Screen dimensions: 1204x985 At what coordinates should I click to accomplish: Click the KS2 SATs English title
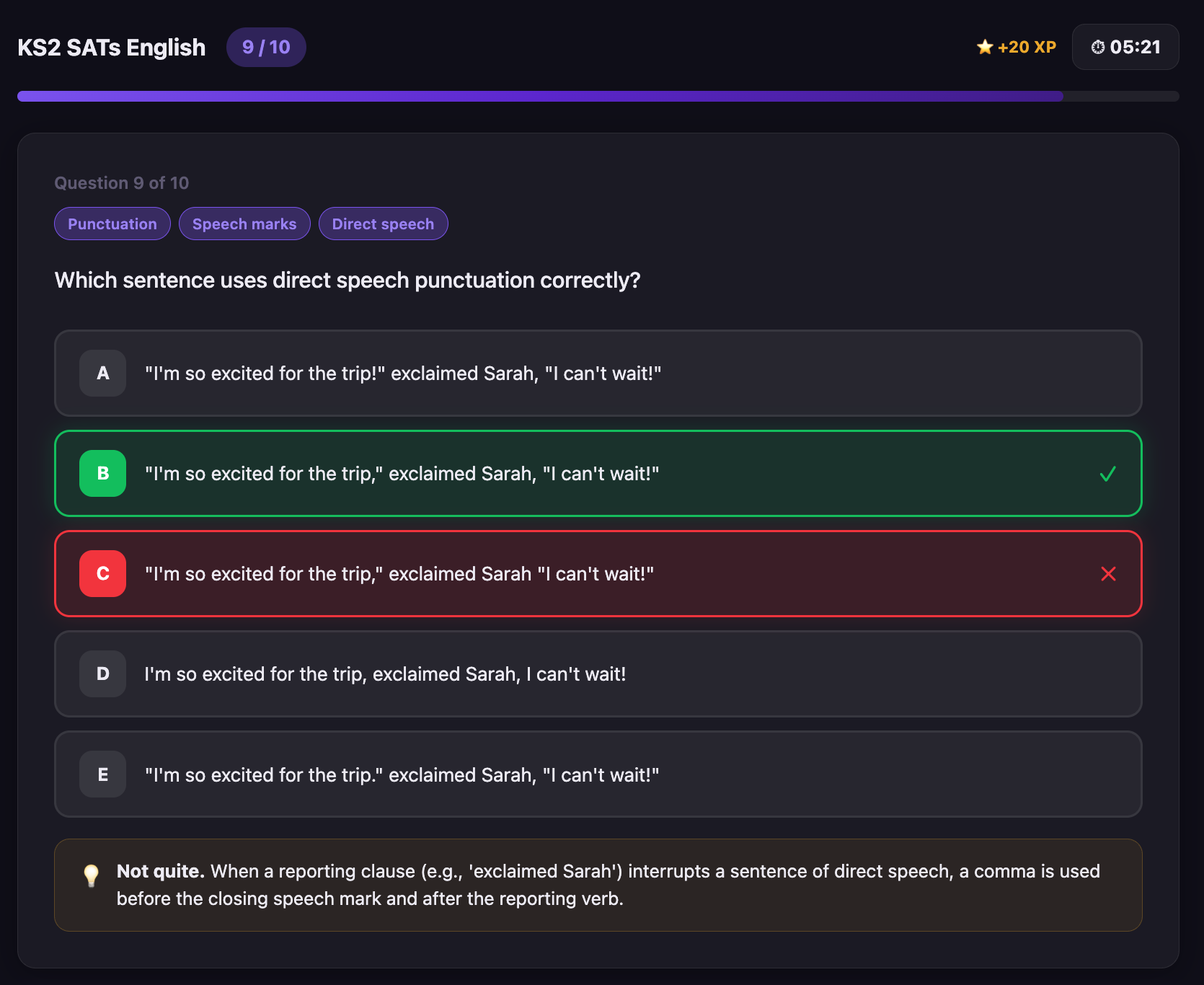(x=111, y=47)
